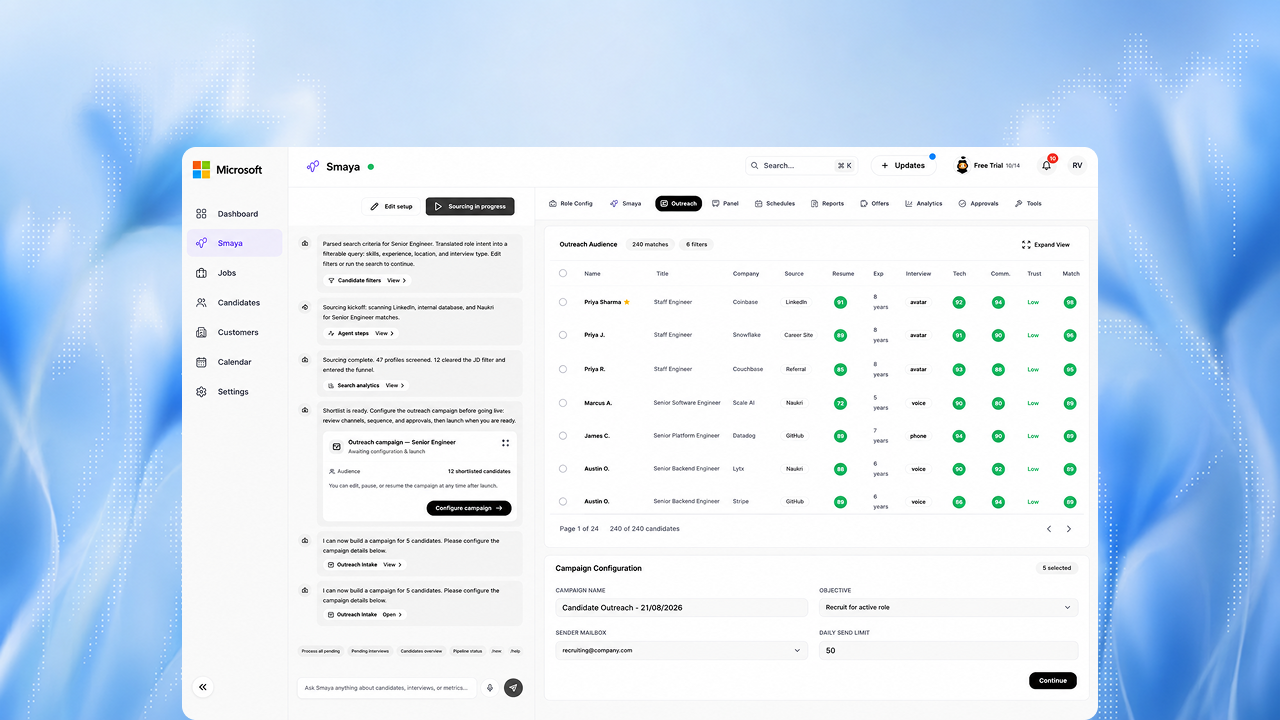The height and width of the screenshot is (720, 1280).
Task: Select Smaya in the left sidebar
Action: pyautogui.click(x=235, y=243)
